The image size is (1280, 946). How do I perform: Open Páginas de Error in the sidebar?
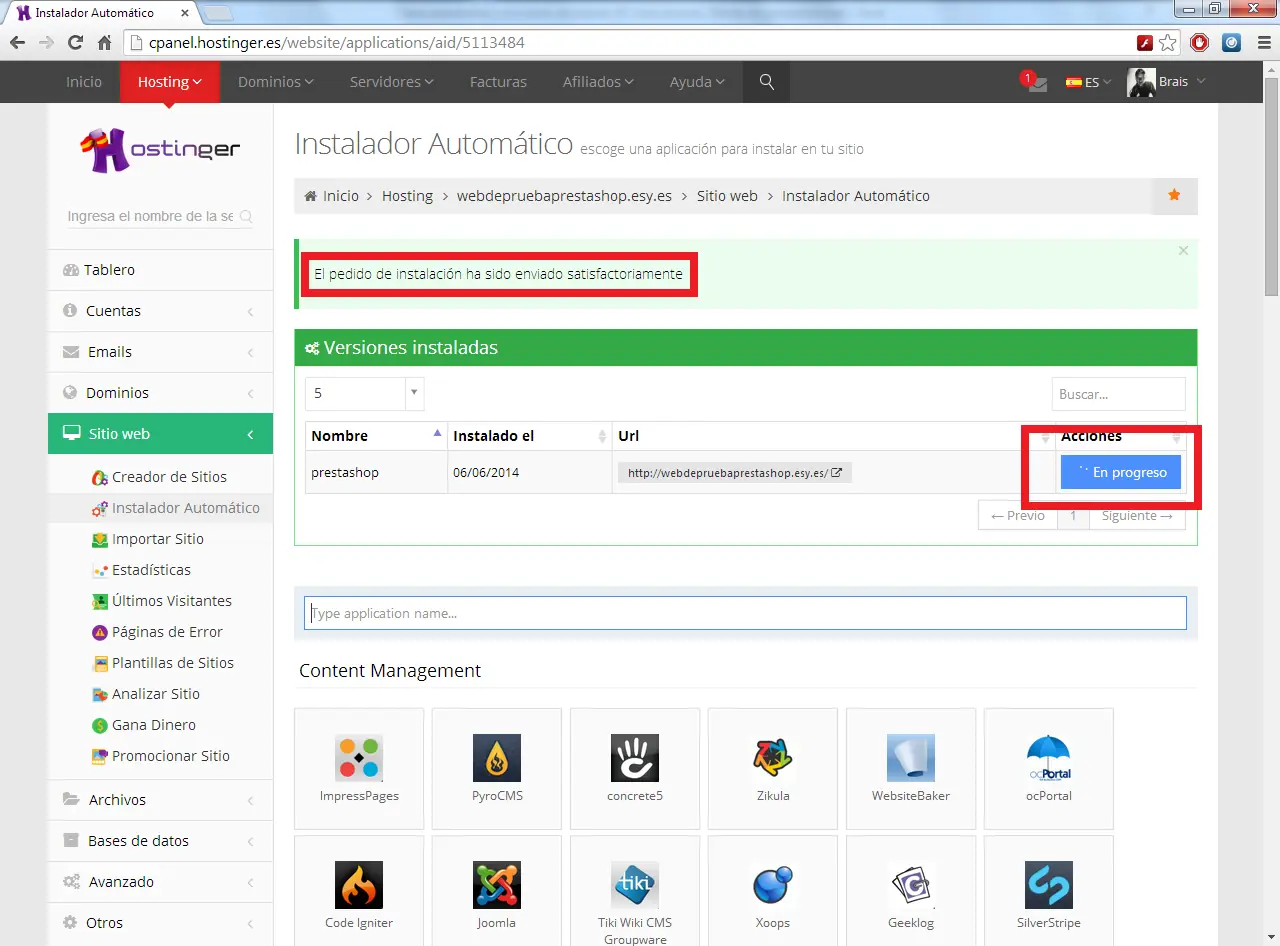pos(157,632)
